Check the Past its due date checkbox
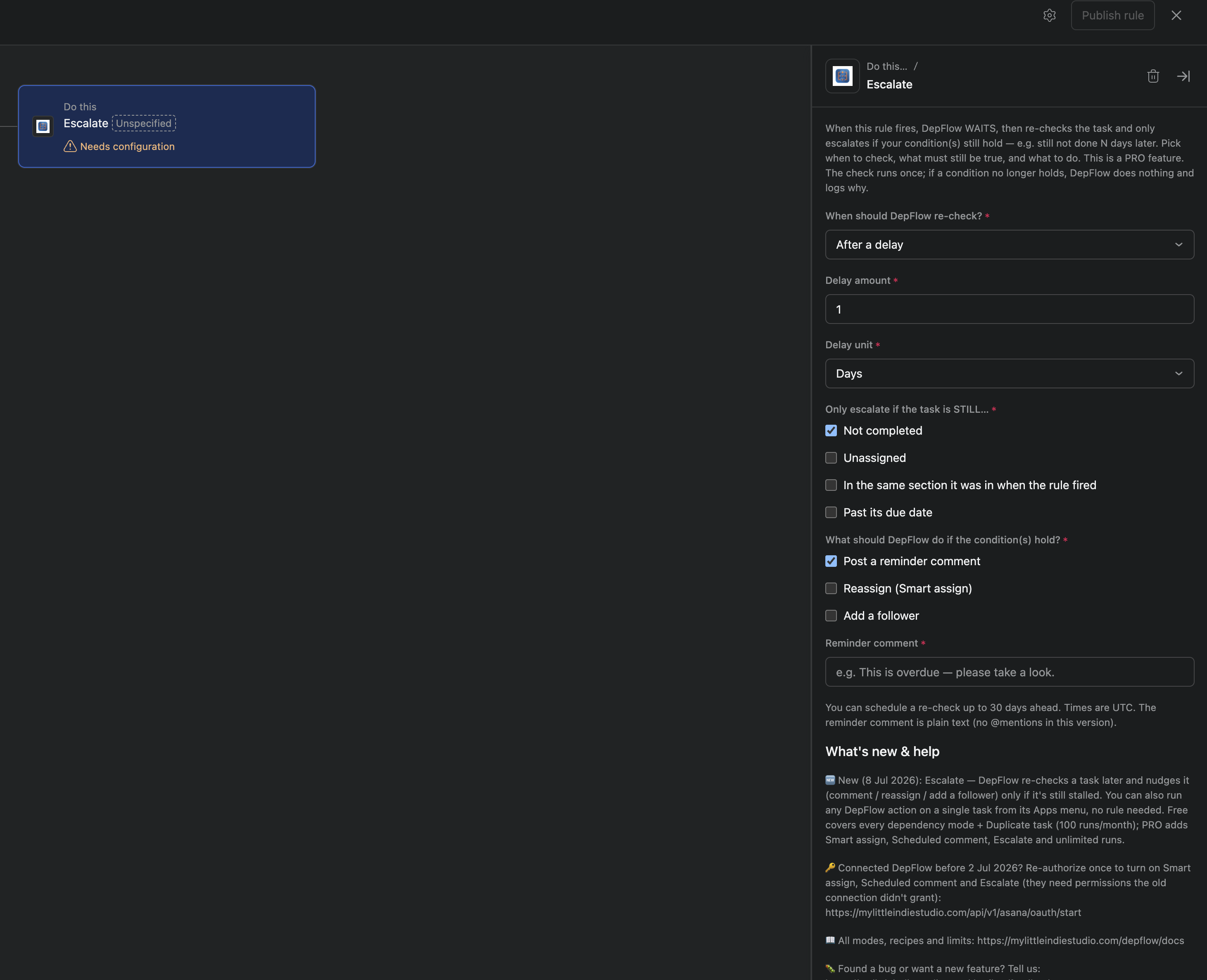1207x980 pixels. 831,512
